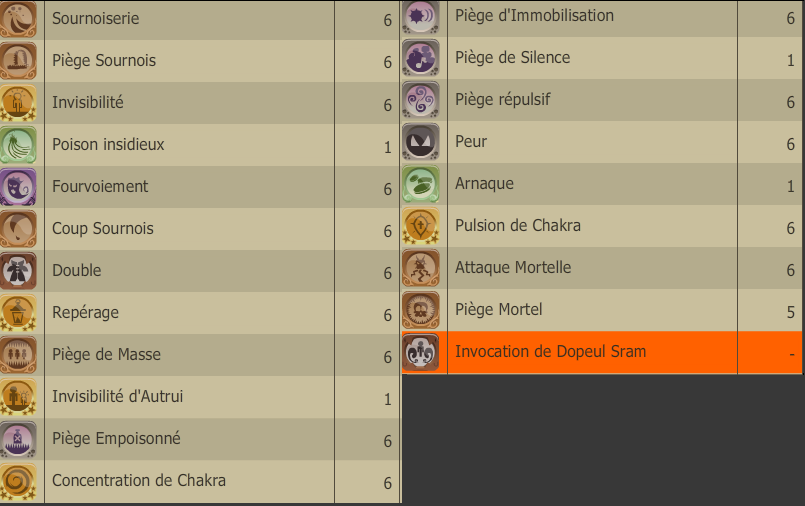Click the Repérage lantern icon
This screenshot has height=506, width=805.
tap(18, 313)
